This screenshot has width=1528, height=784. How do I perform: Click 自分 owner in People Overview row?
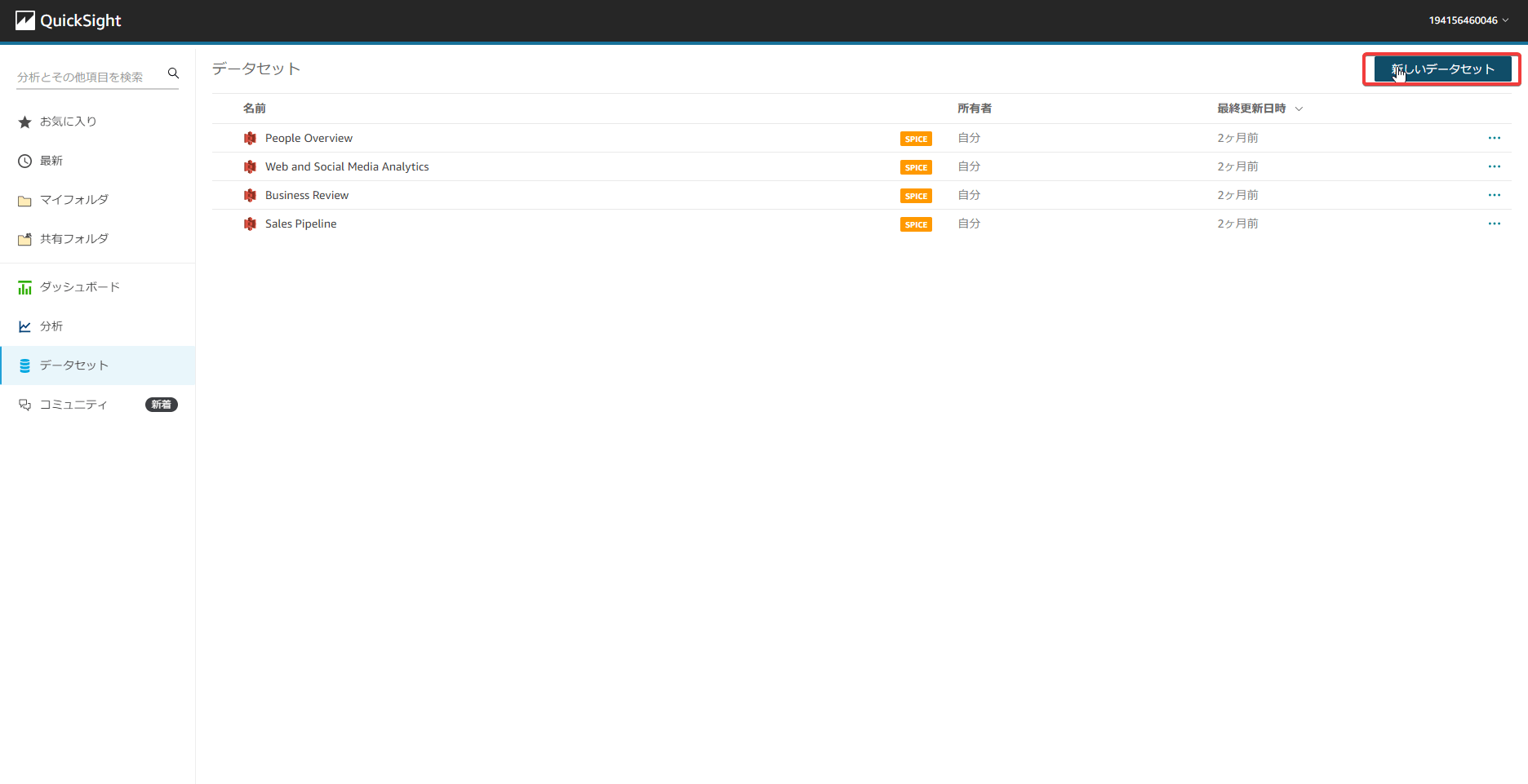tap(969, 138)
